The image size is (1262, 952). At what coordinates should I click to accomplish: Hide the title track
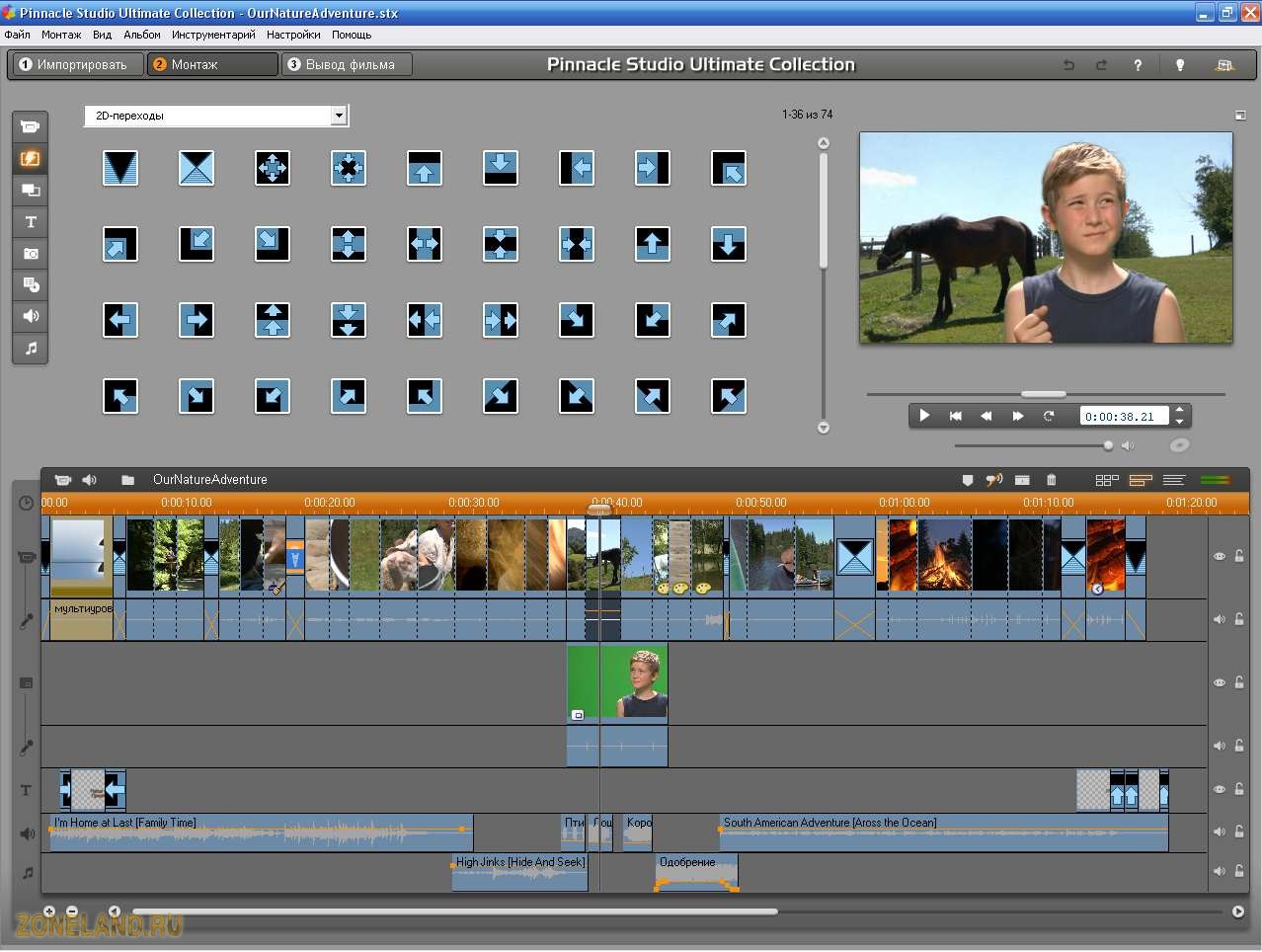point(1220,789)
